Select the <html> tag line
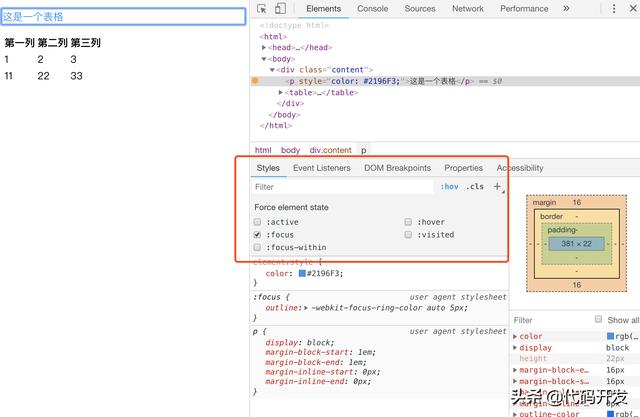 tap(273, 36)
